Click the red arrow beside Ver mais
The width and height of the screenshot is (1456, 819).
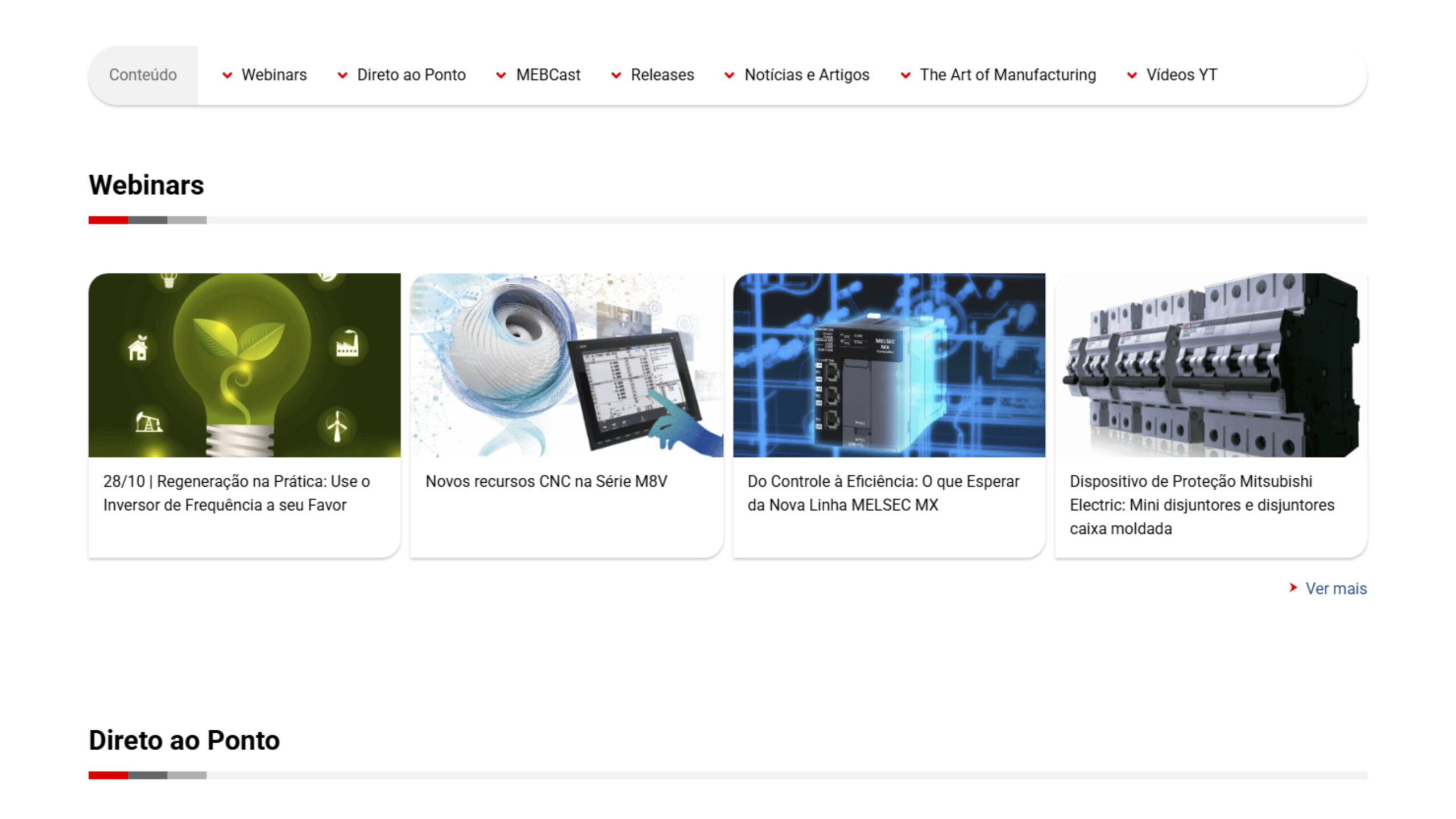coord(1293,588)
